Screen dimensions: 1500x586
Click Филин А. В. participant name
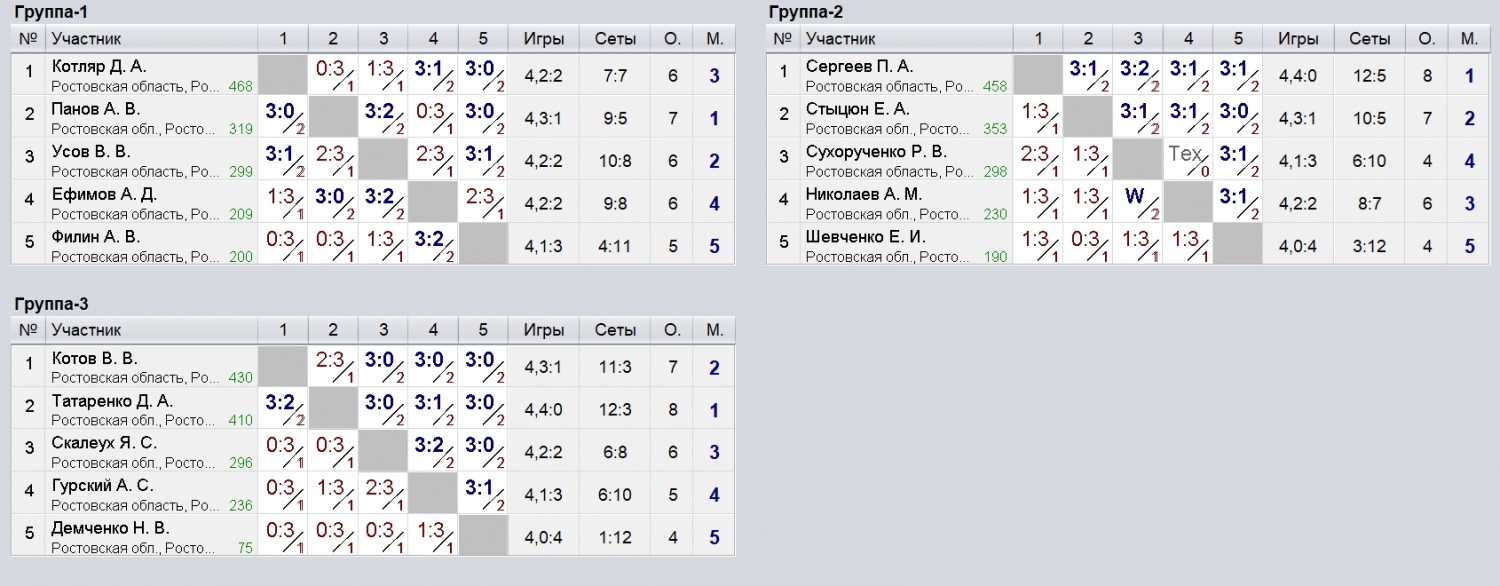pyautogui.click(x=96, y=237)
